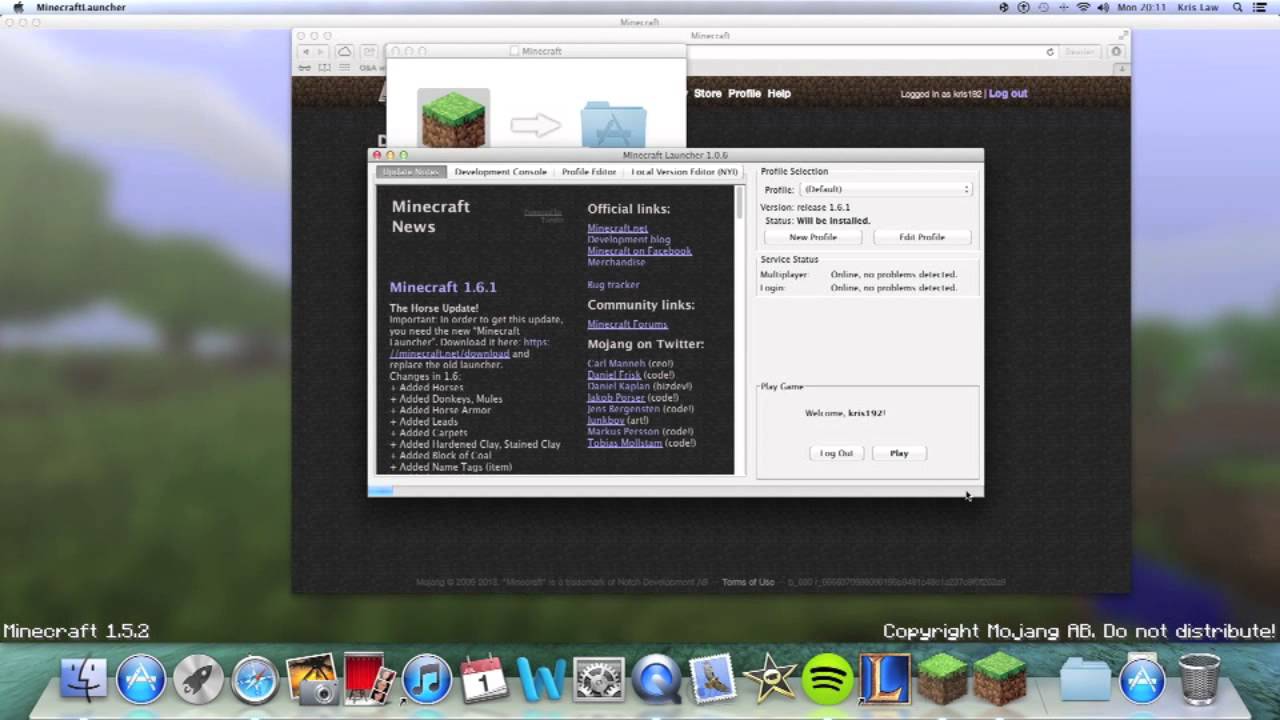The image size is (1280, 720).
Task: Open Calendar icon in the Dock
Action: click(484, 679)
